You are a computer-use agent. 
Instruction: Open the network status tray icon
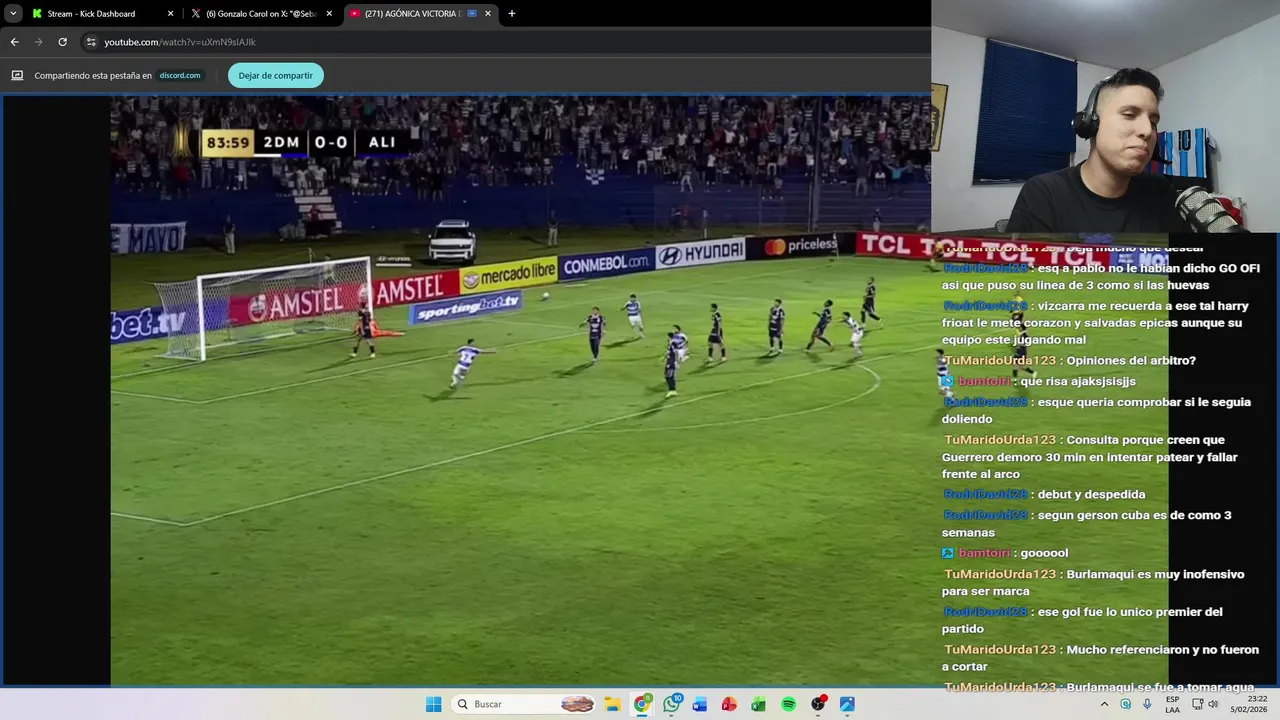click(1197, 704)
